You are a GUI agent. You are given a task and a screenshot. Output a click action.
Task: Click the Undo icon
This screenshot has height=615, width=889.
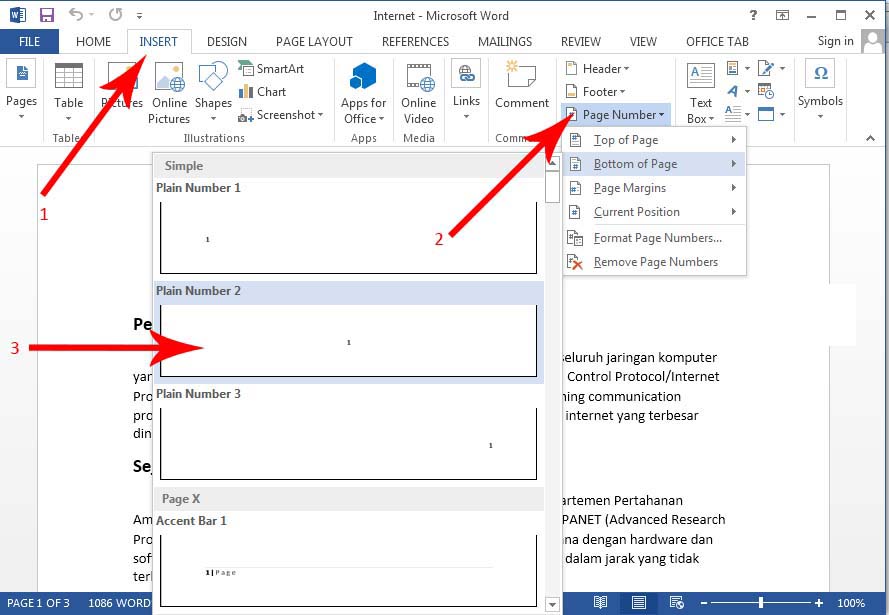(76, 14)
